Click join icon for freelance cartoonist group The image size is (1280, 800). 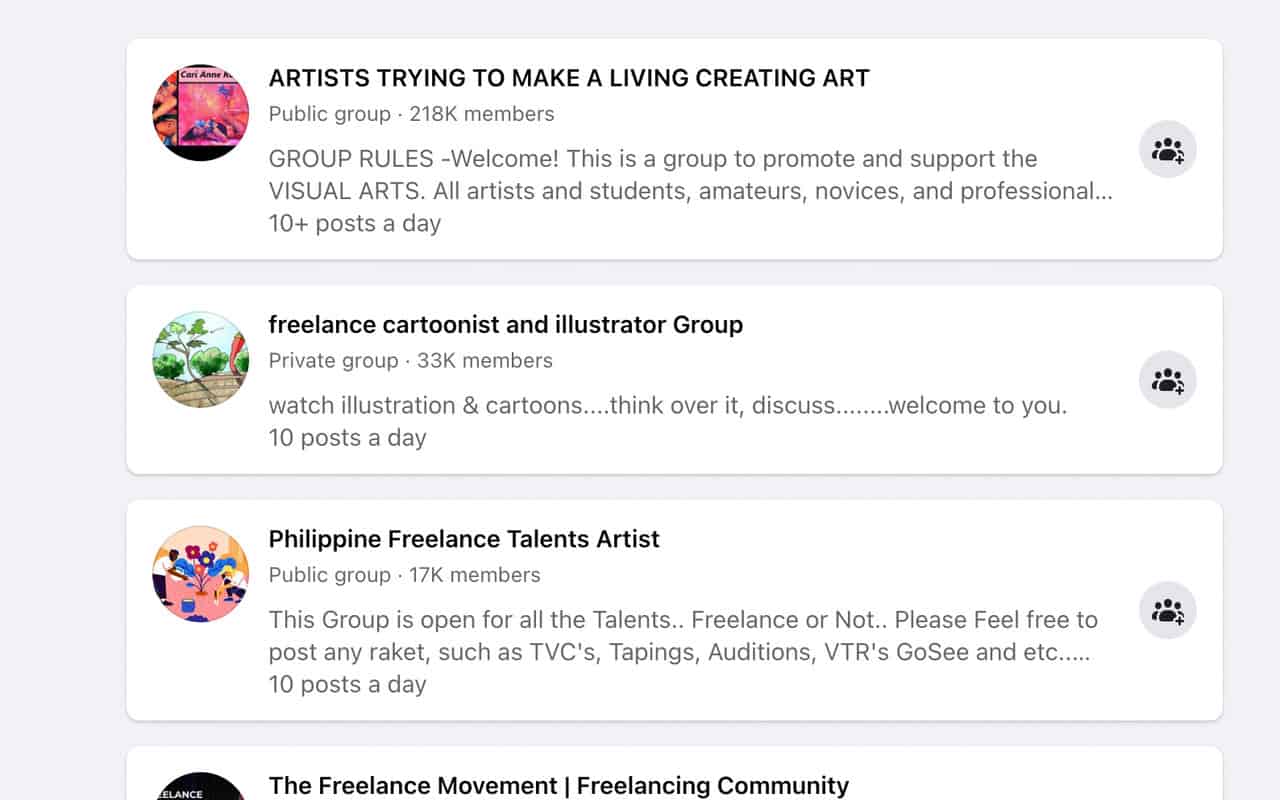[1167, 380]
